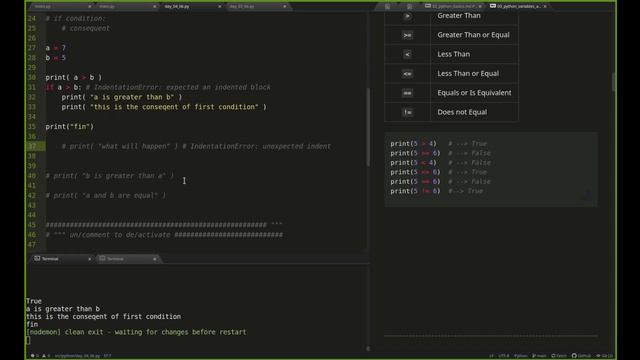
Task: Click the != operator symbol in table
Action: pos(407,112)
